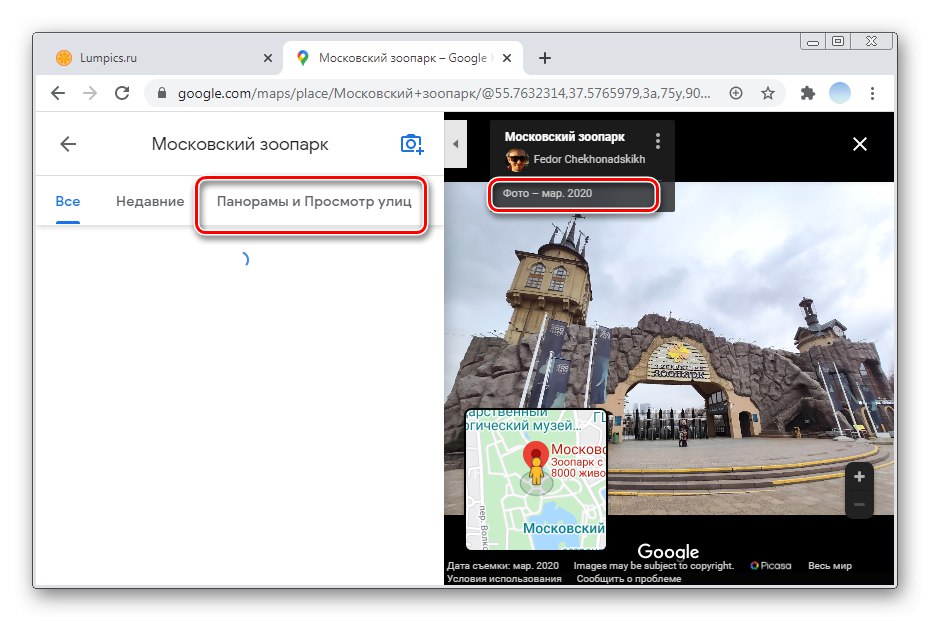Go back to the previous page in the browser

(58, 93)
